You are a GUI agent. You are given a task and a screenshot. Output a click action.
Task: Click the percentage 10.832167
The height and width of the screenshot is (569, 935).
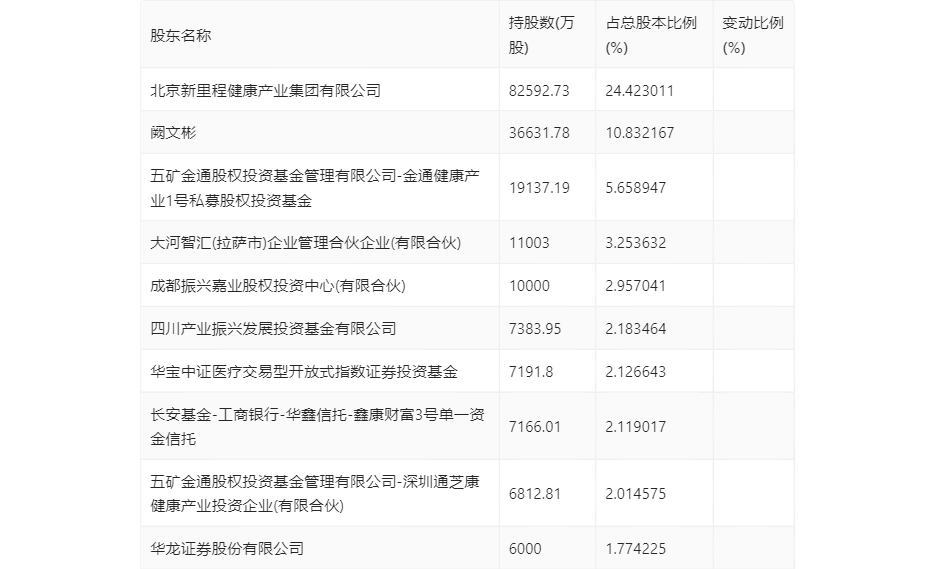639,132
